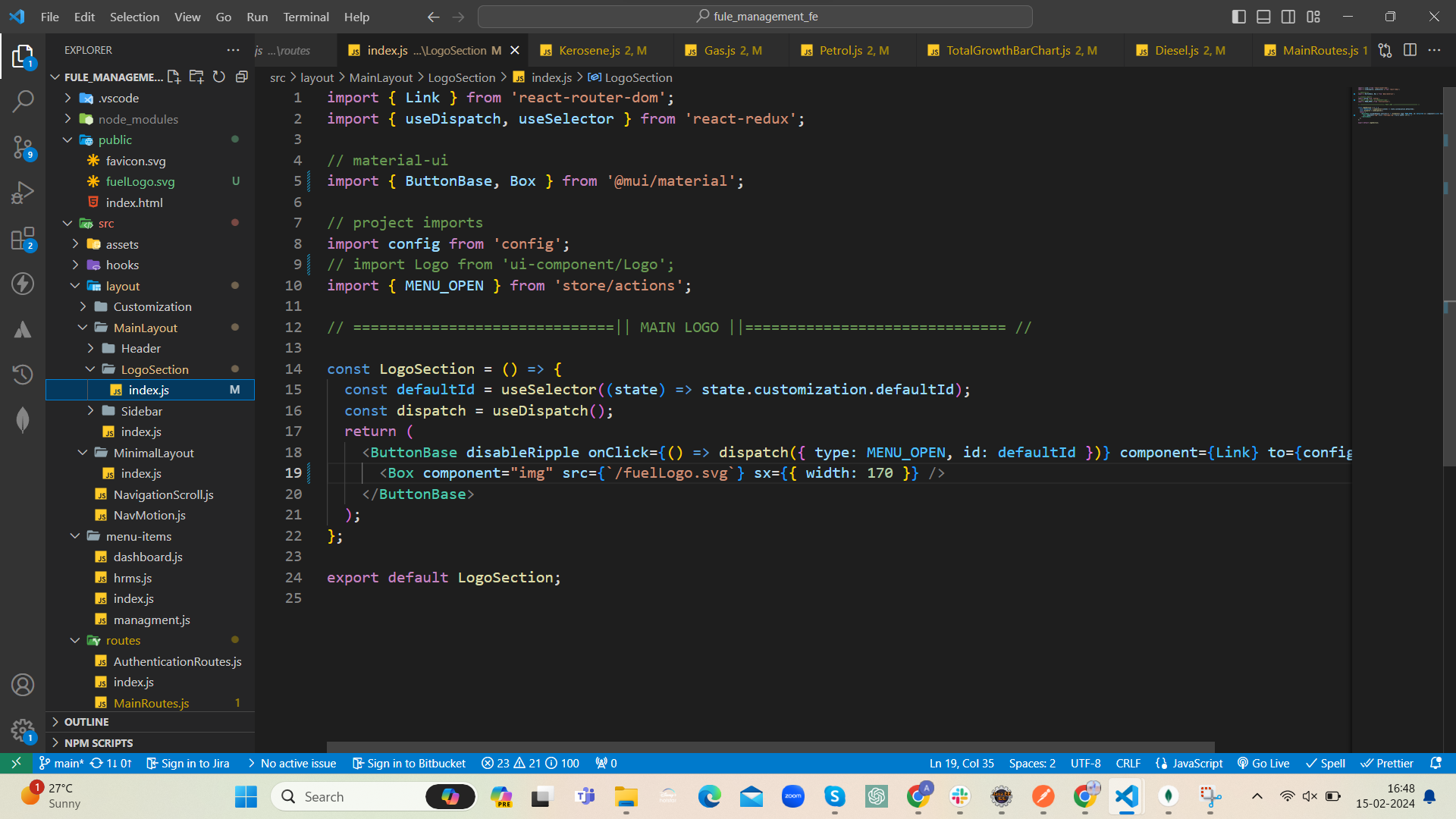The width and height of the screenshot is (1456, 819).
Task: Refresh the explorer file tree
Action: click(219, 77)
